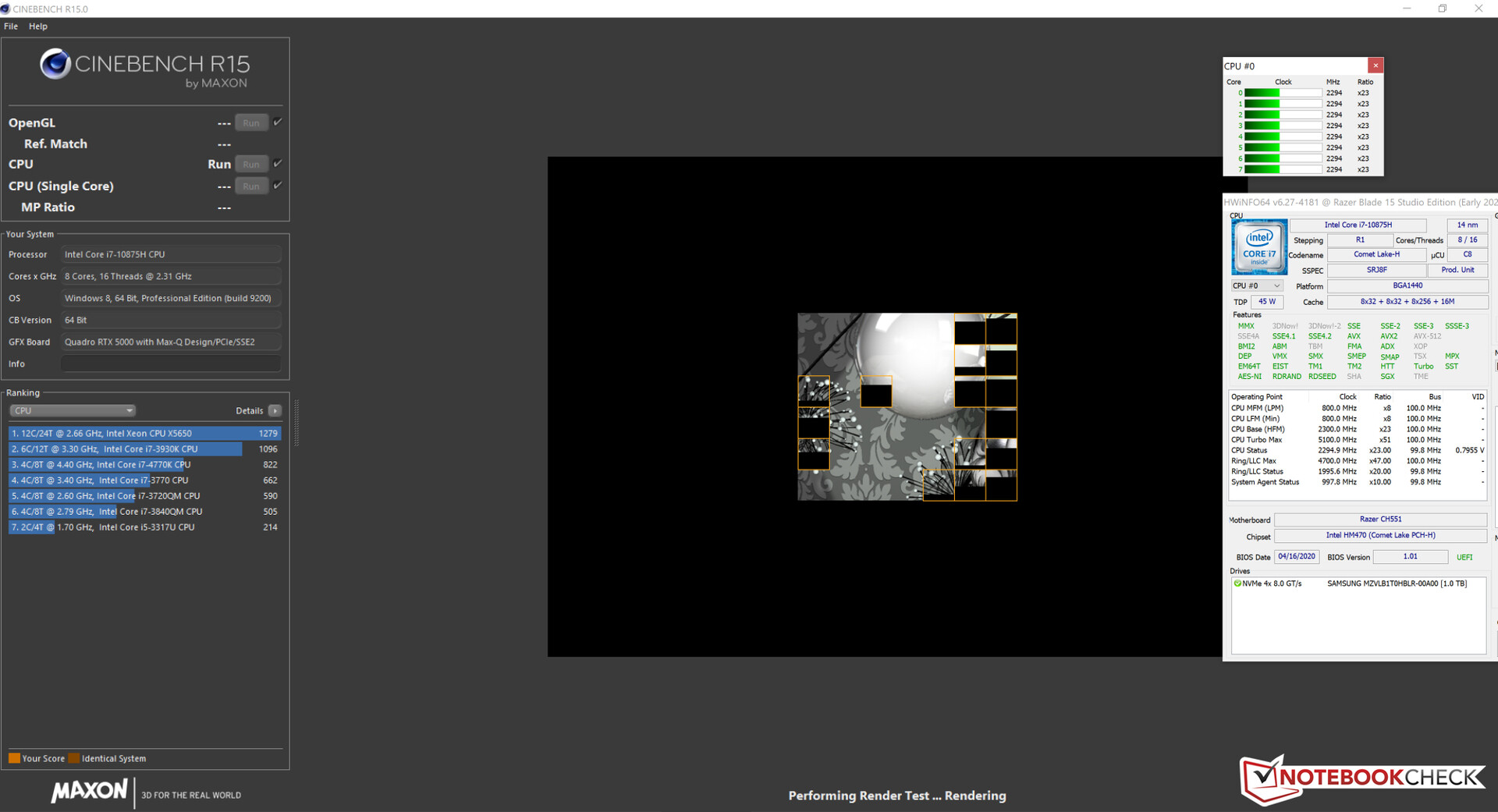Screen dimensions: 1498x812
Task: Click Core 0 clock bar in CPU #0 window
Action: click(1283, 93)
